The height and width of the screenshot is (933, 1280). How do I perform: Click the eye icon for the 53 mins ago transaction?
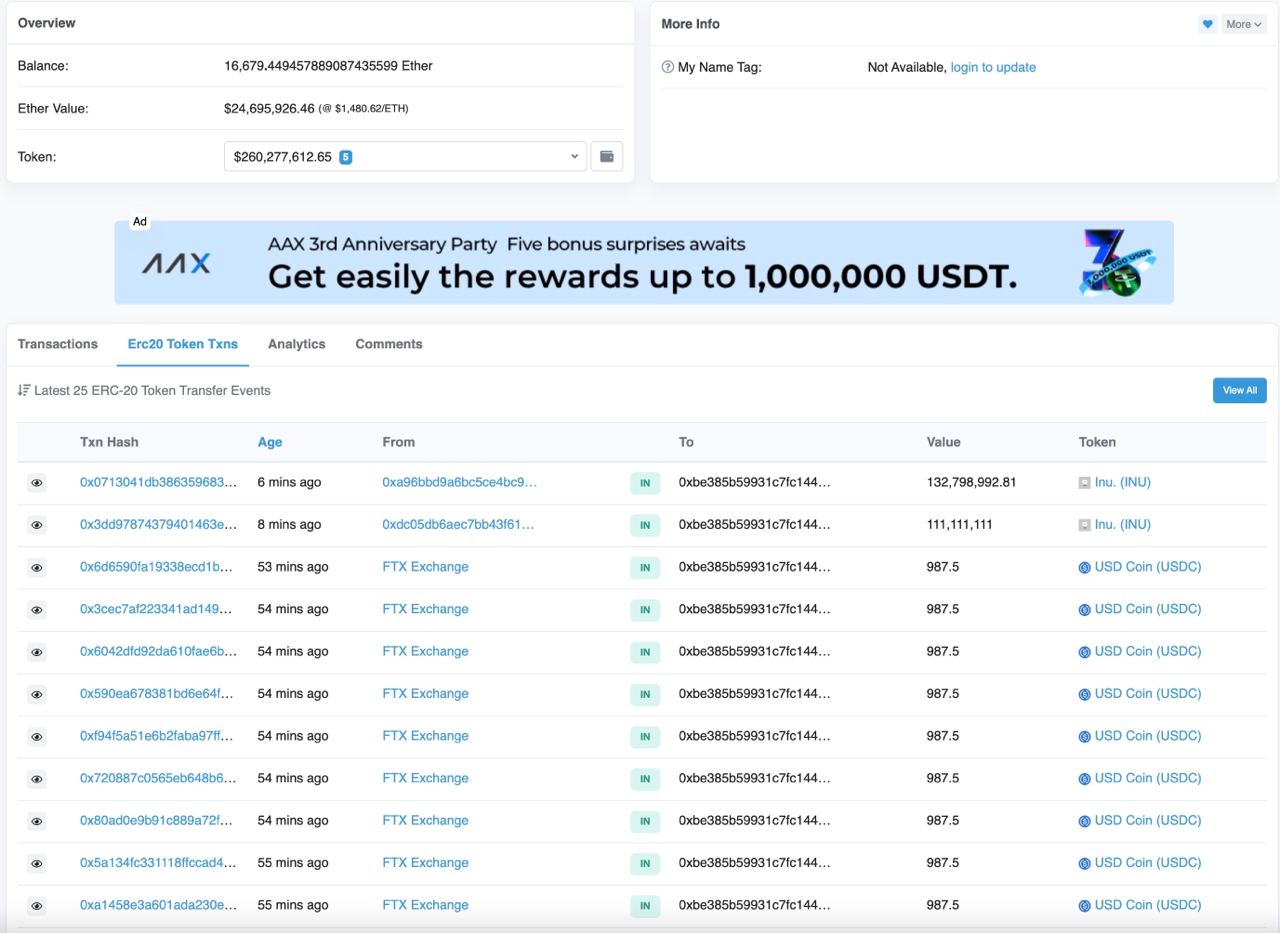(37, 567)
